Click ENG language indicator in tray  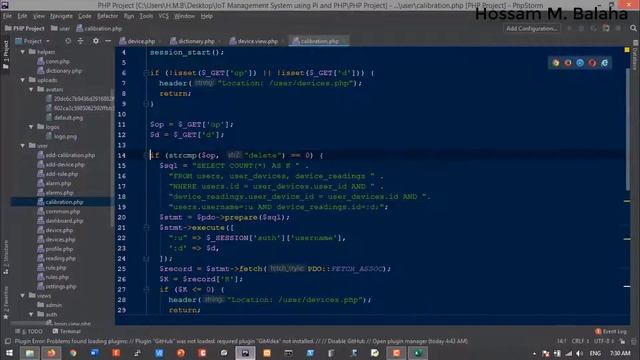coord(595,353)
